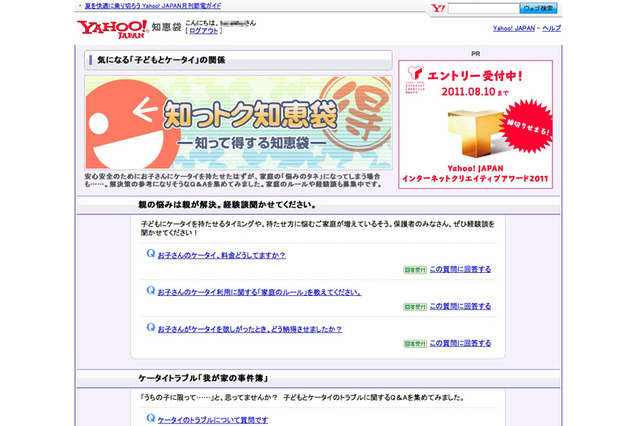Click section heading 親の悩みは親が解決。経験談聞かせてください。

point(227,205)
